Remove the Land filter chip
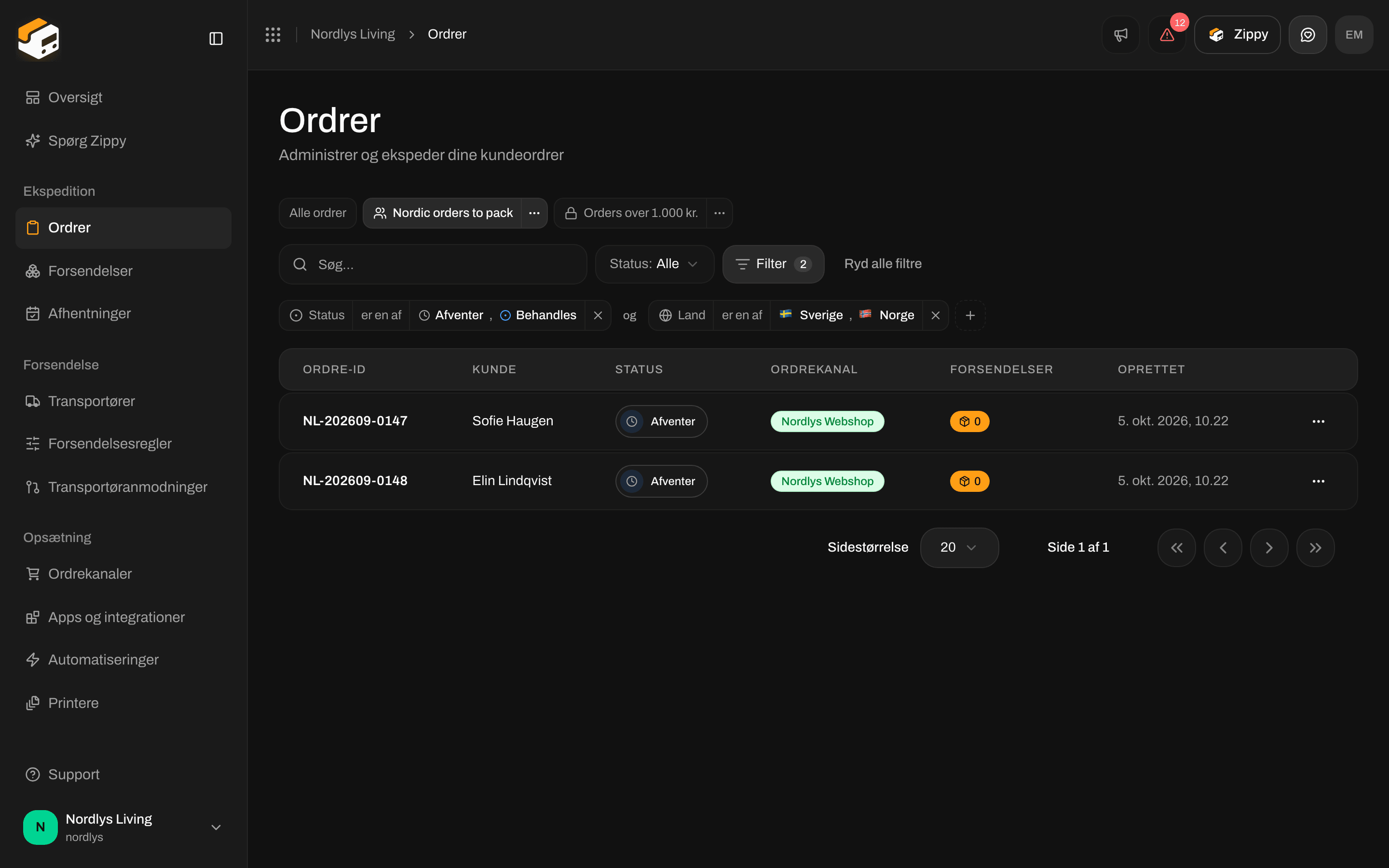The width and height of the screenshot is (1389, 868). coord(935,315)
